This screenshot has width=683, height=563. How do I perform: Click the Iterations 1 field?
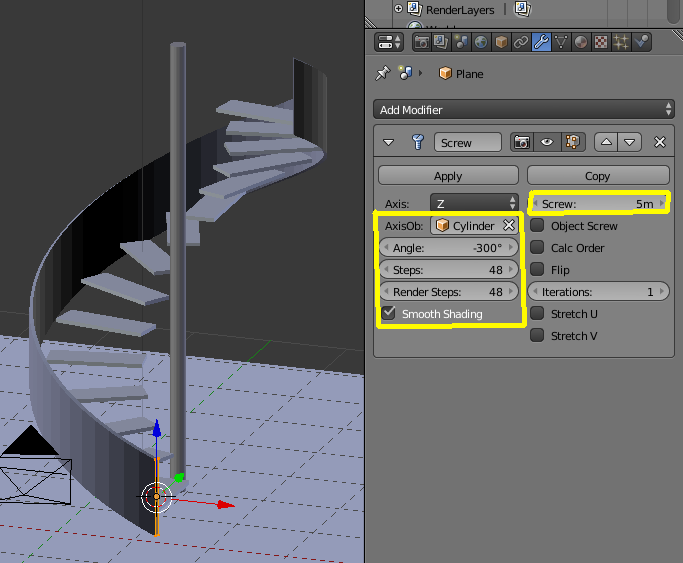point(598,292)
